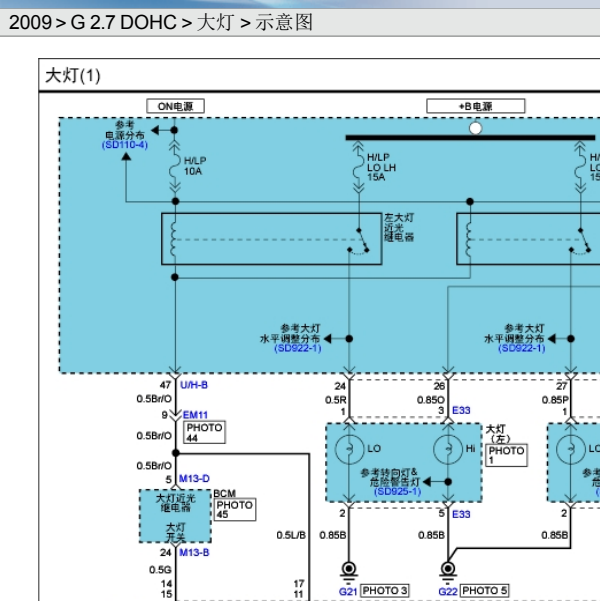Click the Hi lamp symbol in left headlight
This screenshot has height=601, width=600.
point(448,449)
